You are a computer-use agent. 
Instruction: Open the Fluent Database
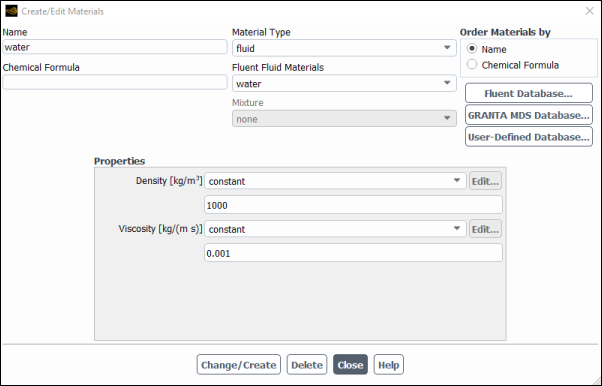click(529, 93)
